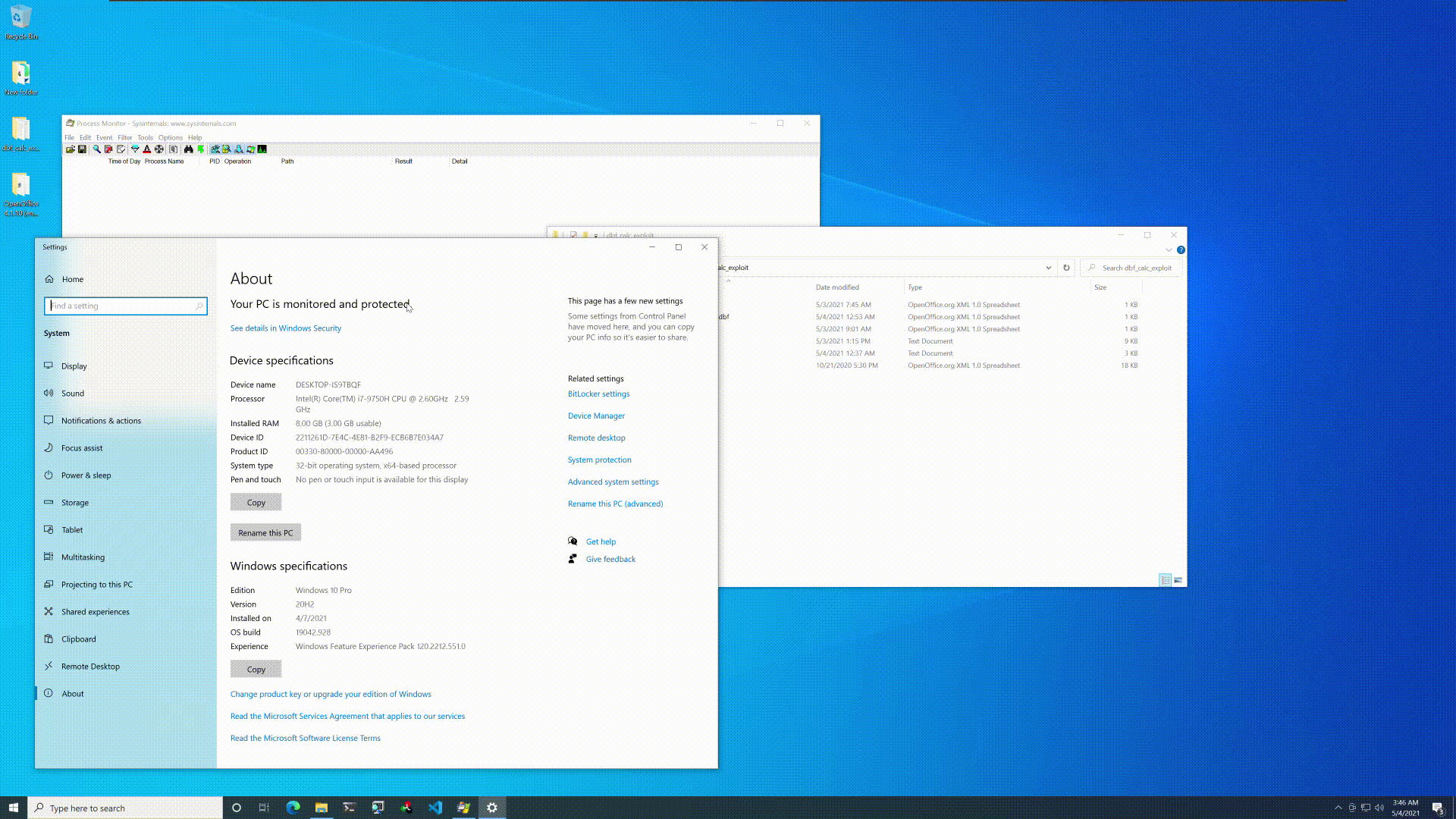Toggle Show Registry Activity in Process Monitor
Screen dimensions: 1456x819
click(215, 149)
